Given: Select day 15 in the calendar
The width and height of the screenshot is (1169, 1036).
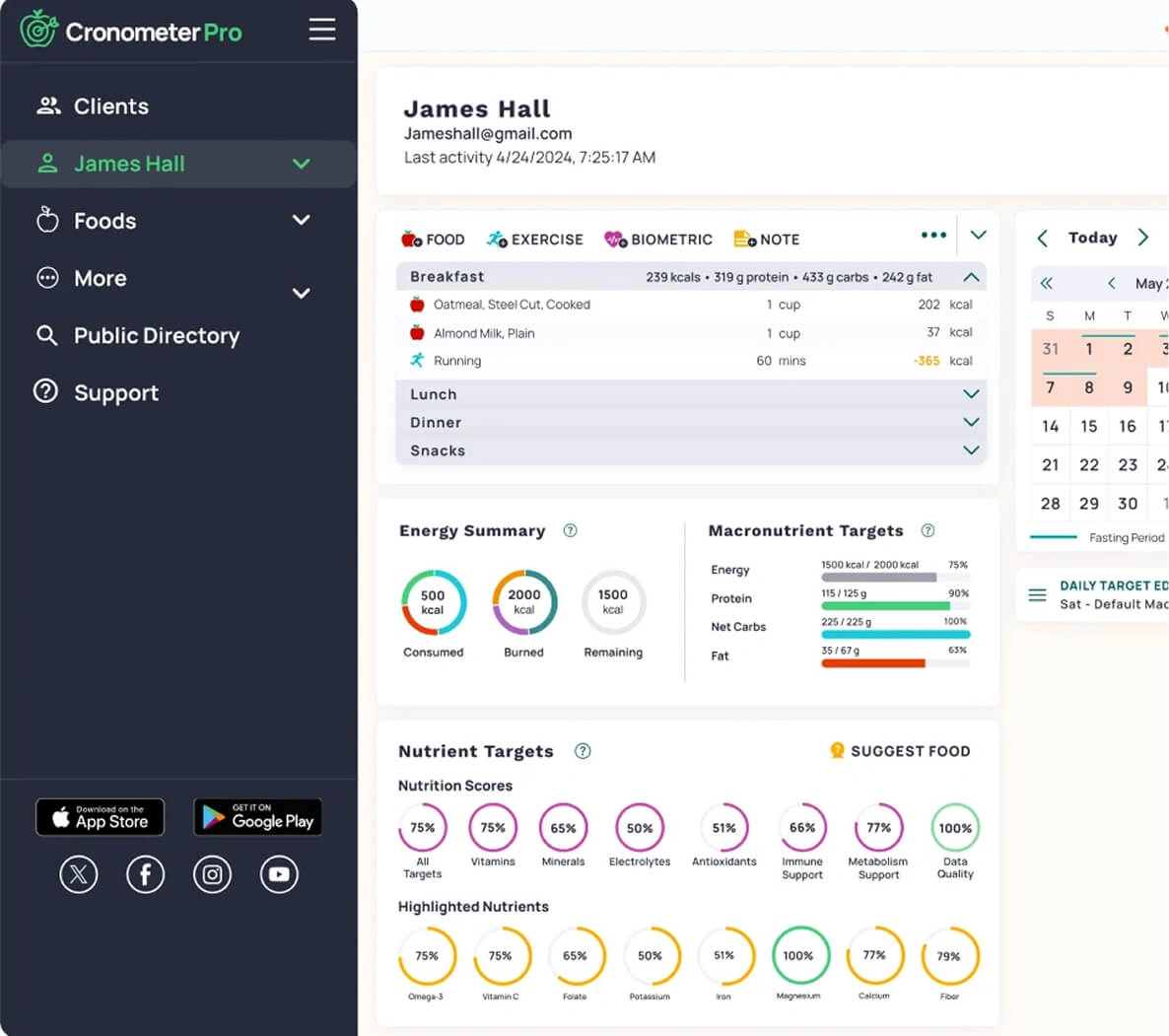Looking at the screenshot, I should 1088,426.
